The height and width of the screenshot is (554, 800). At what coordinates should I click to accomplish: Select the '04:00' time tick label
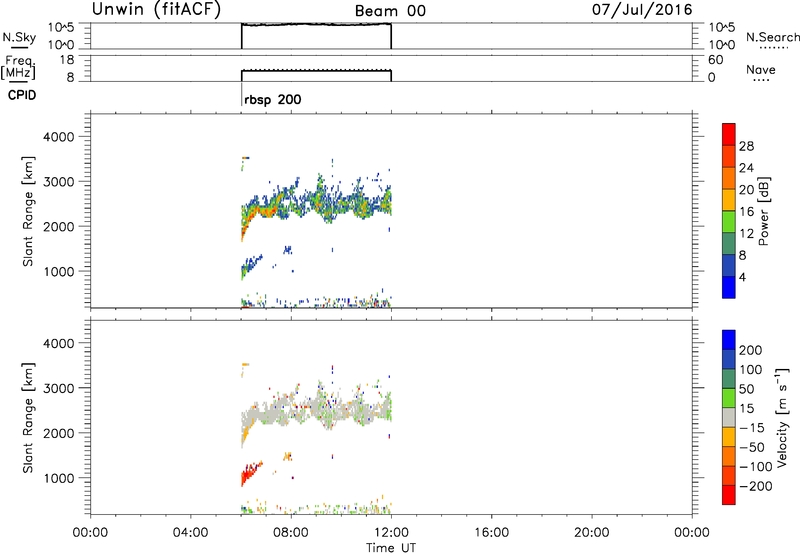click(x=190, y=533)
